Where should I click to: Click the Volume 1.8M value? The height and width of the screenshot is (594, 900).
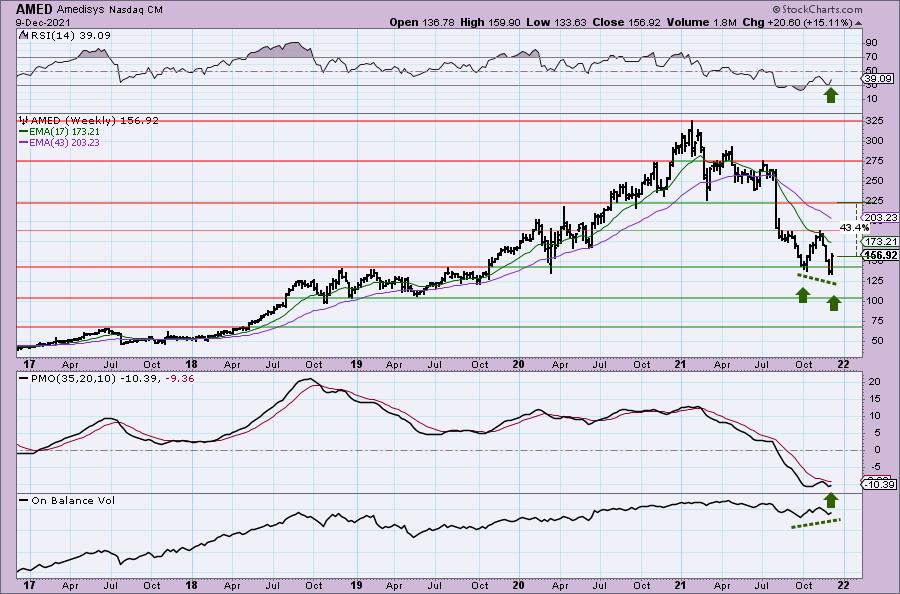tap(701, 22)
